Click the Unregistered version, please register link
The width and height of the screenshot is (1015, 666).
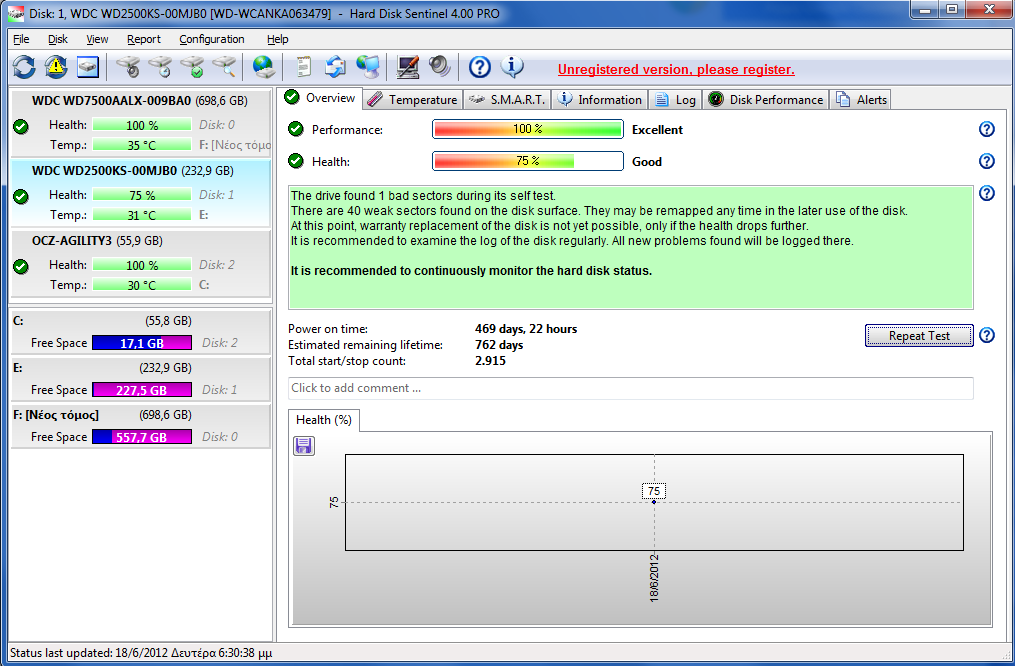(x=676, y=69)
